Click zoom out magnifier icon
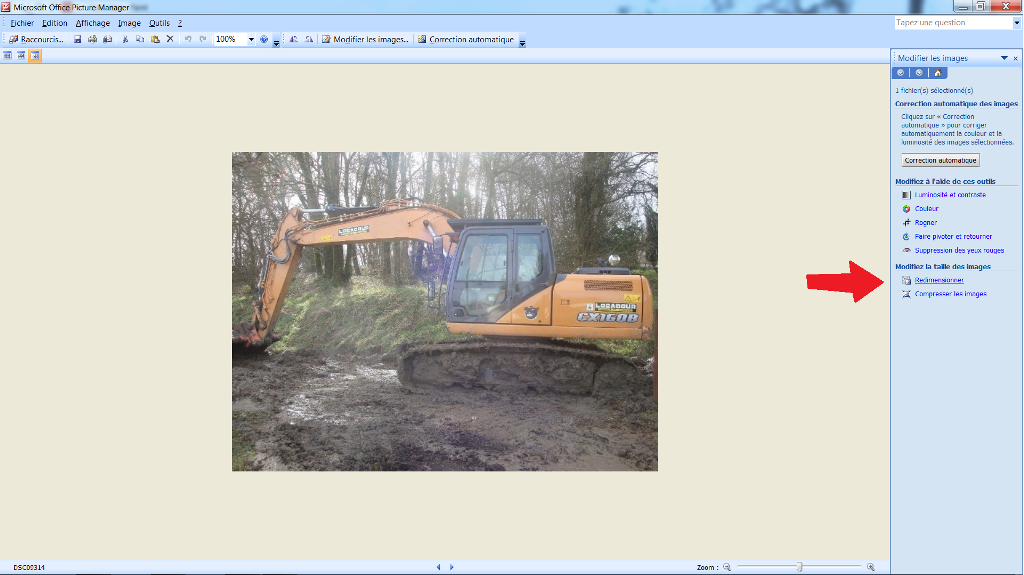 [727, 567]
